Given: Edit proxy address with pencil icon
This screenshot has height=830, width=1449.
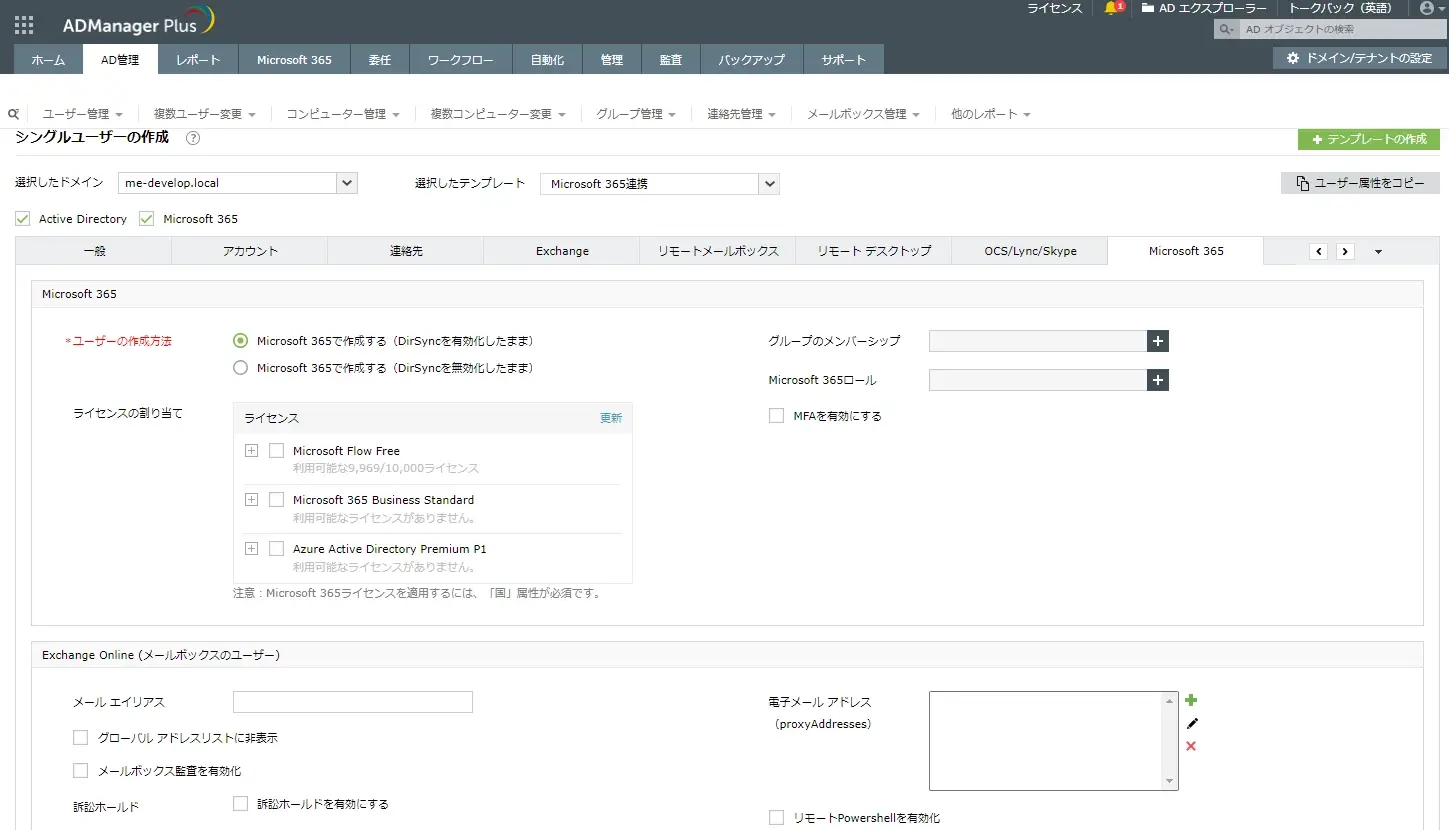Looking at the screenshot, I should pos(1191,723).
